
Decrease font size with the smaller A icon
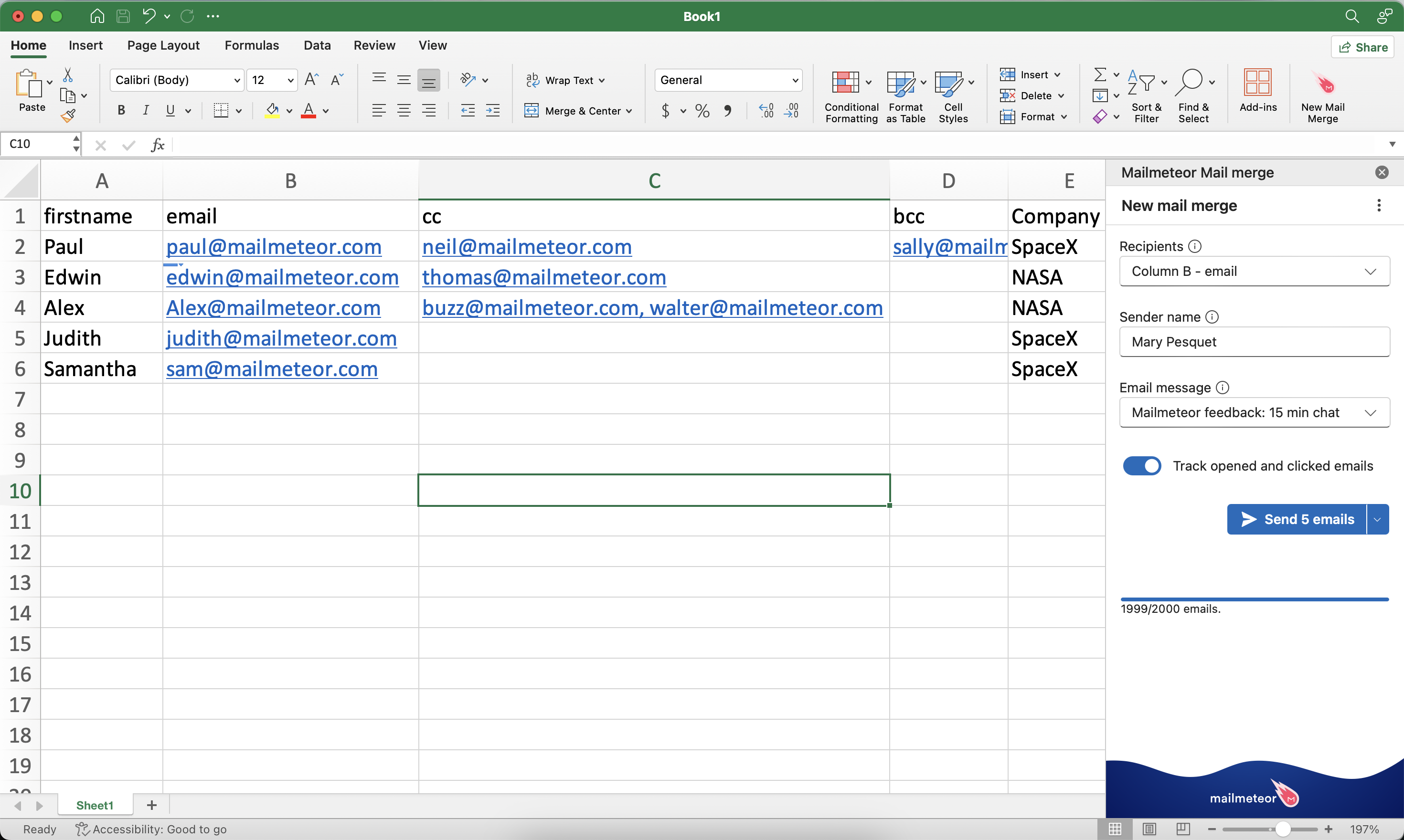click(x=337, y=80)
